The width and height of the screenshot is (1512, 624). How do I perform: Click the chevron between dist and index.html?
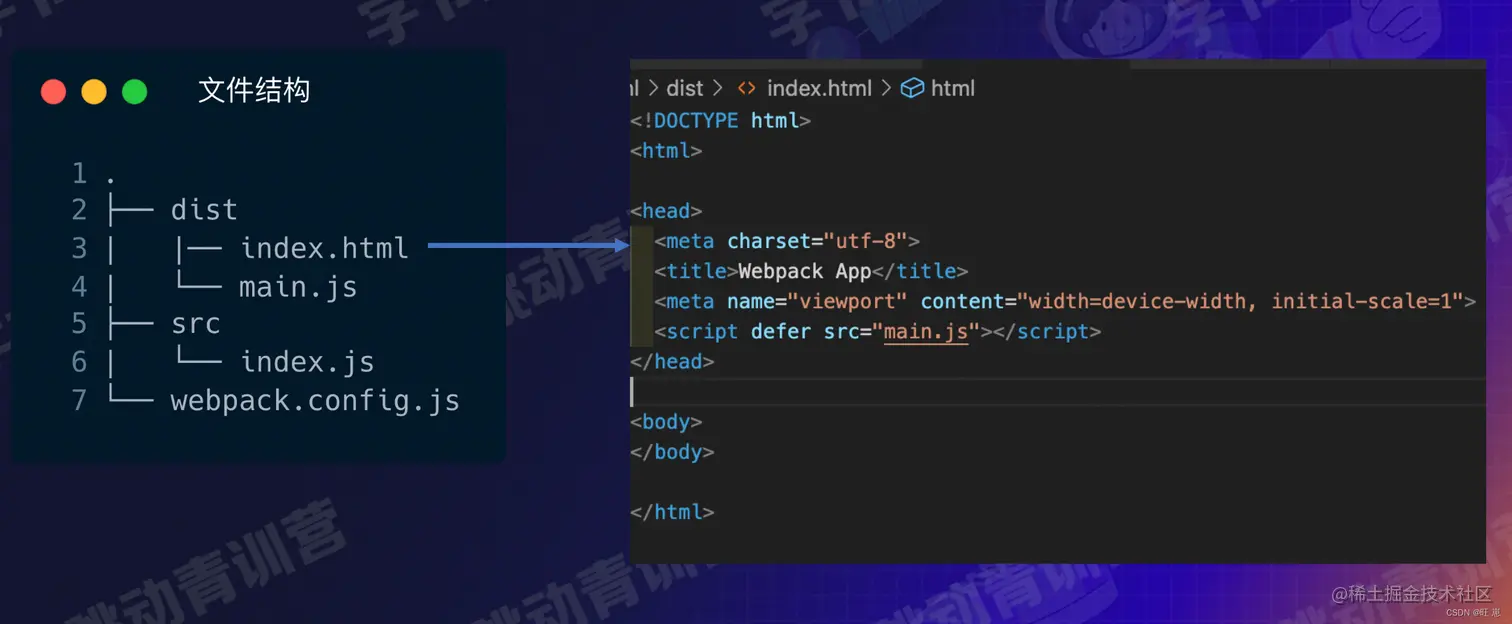pyautogui.click(x=718, y=88)
